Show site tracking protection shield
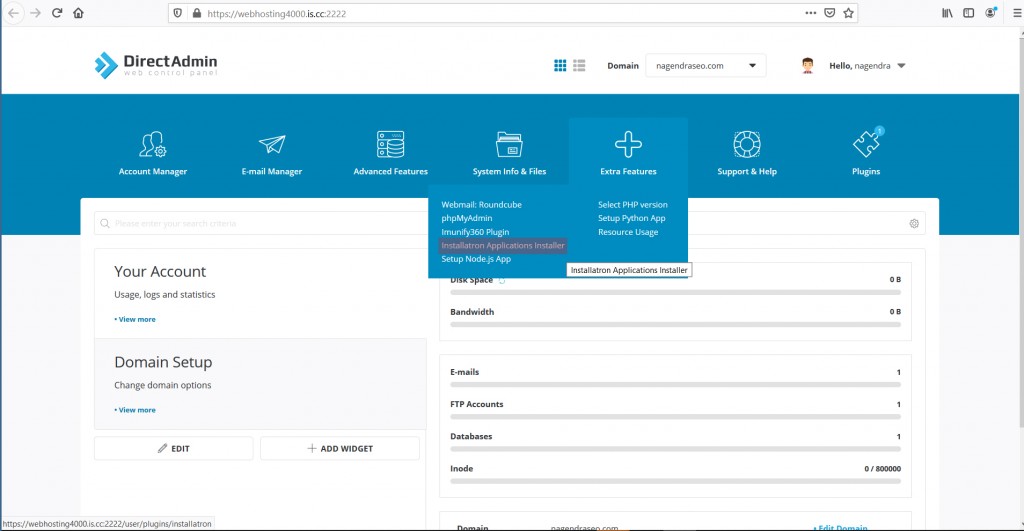The width and height of the screenshot is (1024, 531). 178,13
